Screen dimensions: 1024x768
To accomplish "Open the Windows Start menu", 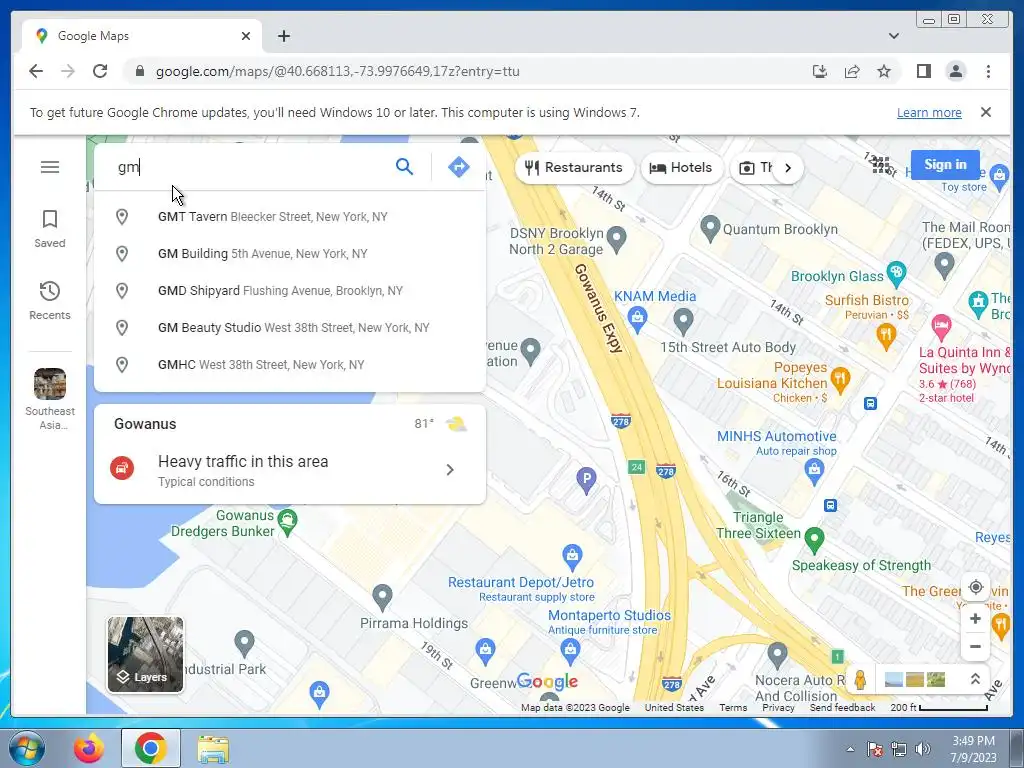I will click(27, 748).
